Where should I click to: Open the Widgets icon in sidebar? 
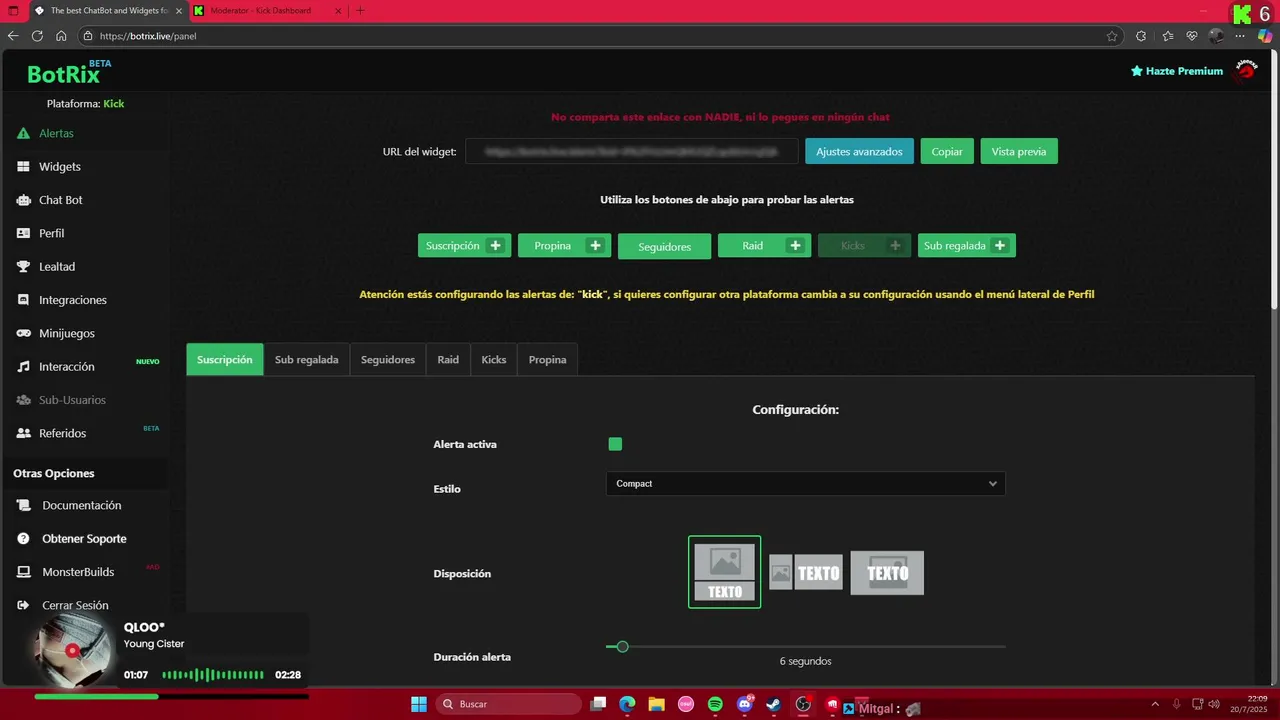(23, 167)
